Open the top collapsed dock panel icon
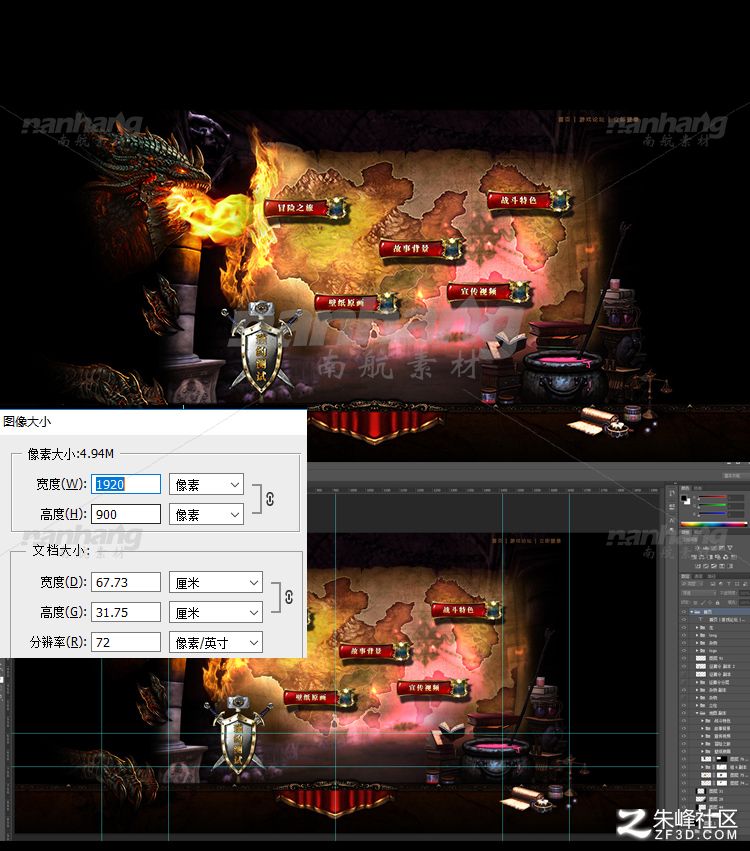This screenshot has width=750, height=851. point(672,492)
